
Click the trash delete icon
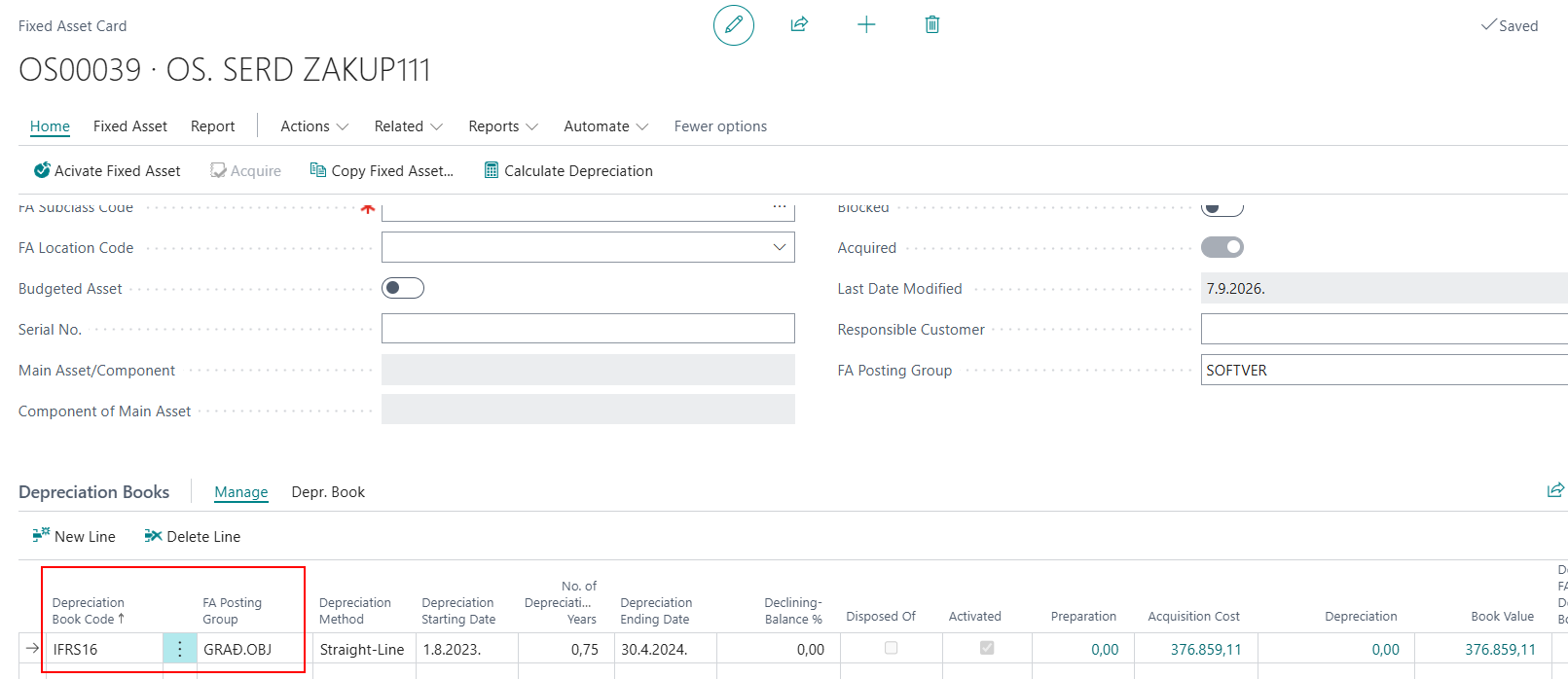(932, 24)
